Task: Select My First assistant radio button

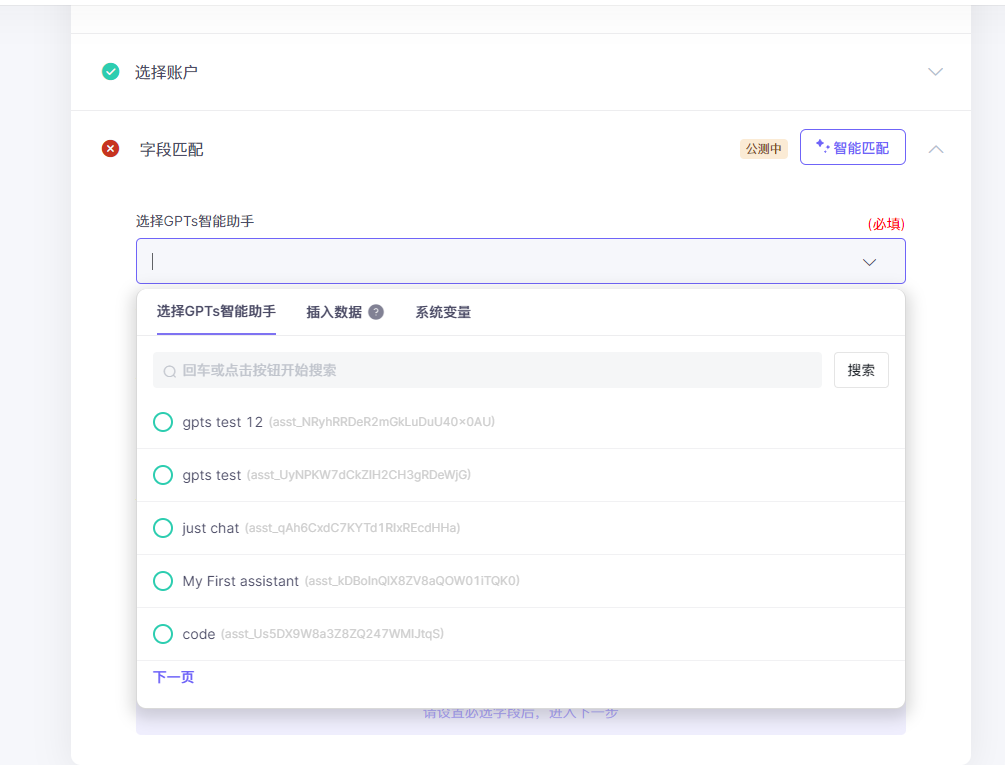Action: (x=163, y=581)
